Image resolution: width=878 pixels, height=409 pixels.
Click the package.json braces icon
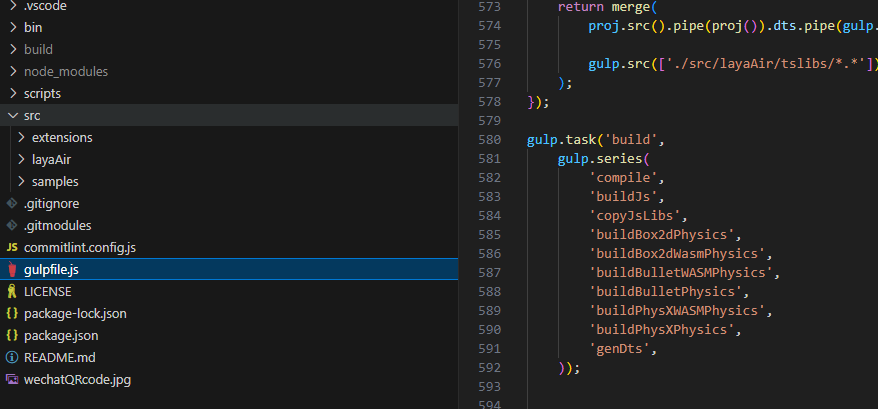pos(12,336)
